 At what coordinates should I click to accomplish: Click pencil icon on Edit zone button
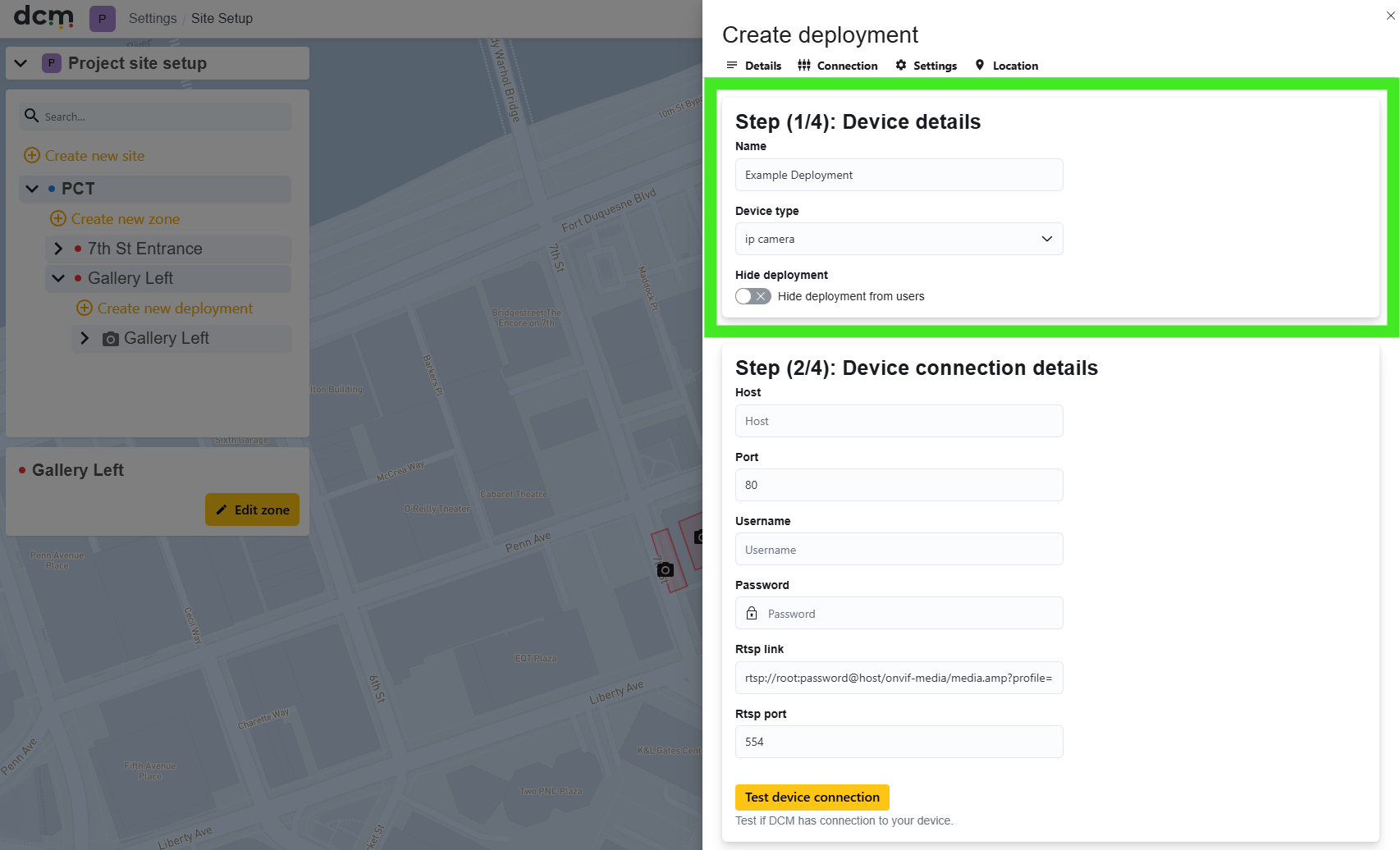[222, 510]
